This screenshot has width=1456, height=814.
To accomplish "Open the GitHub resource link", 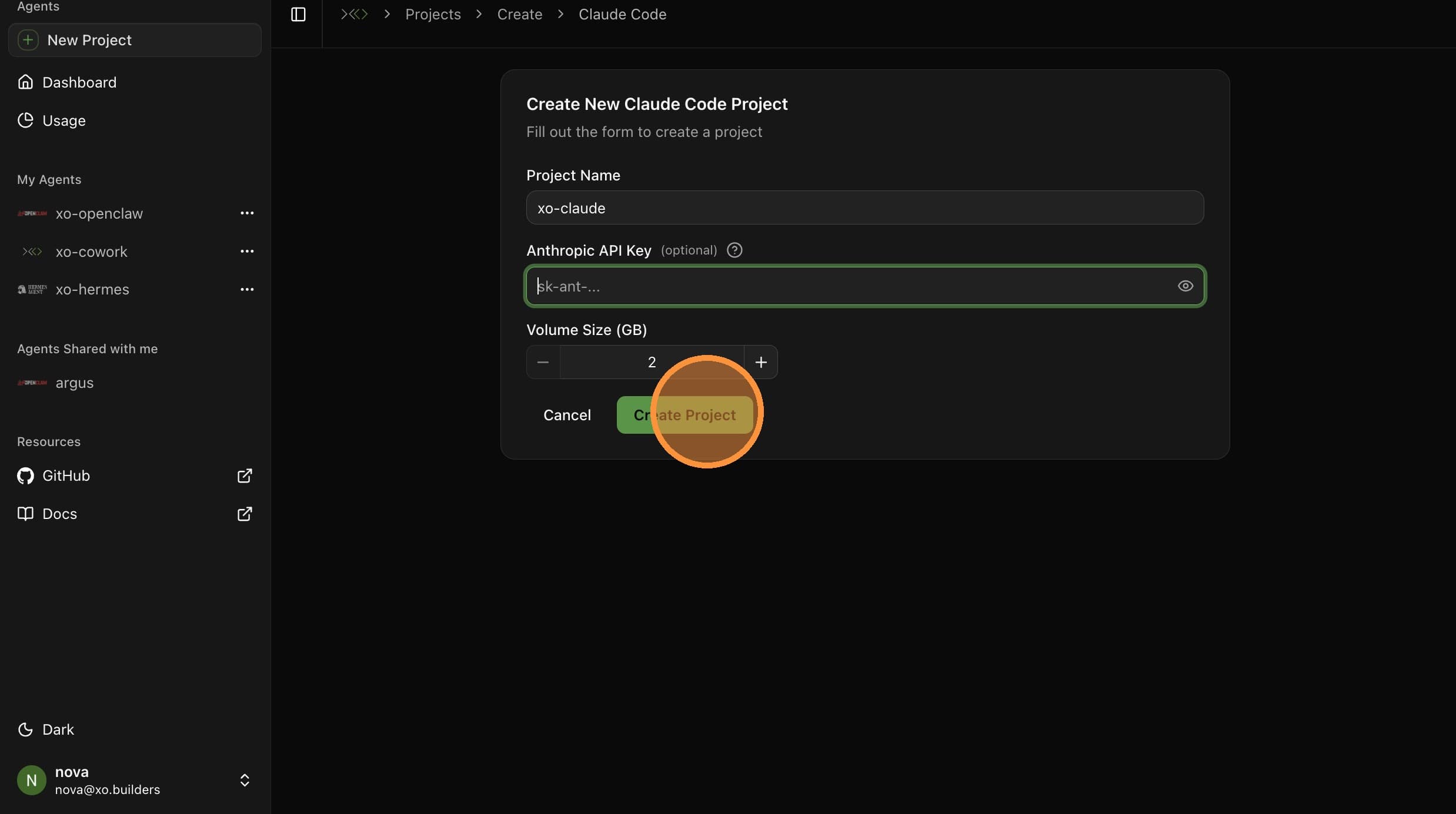I will [x=135, y=475].
